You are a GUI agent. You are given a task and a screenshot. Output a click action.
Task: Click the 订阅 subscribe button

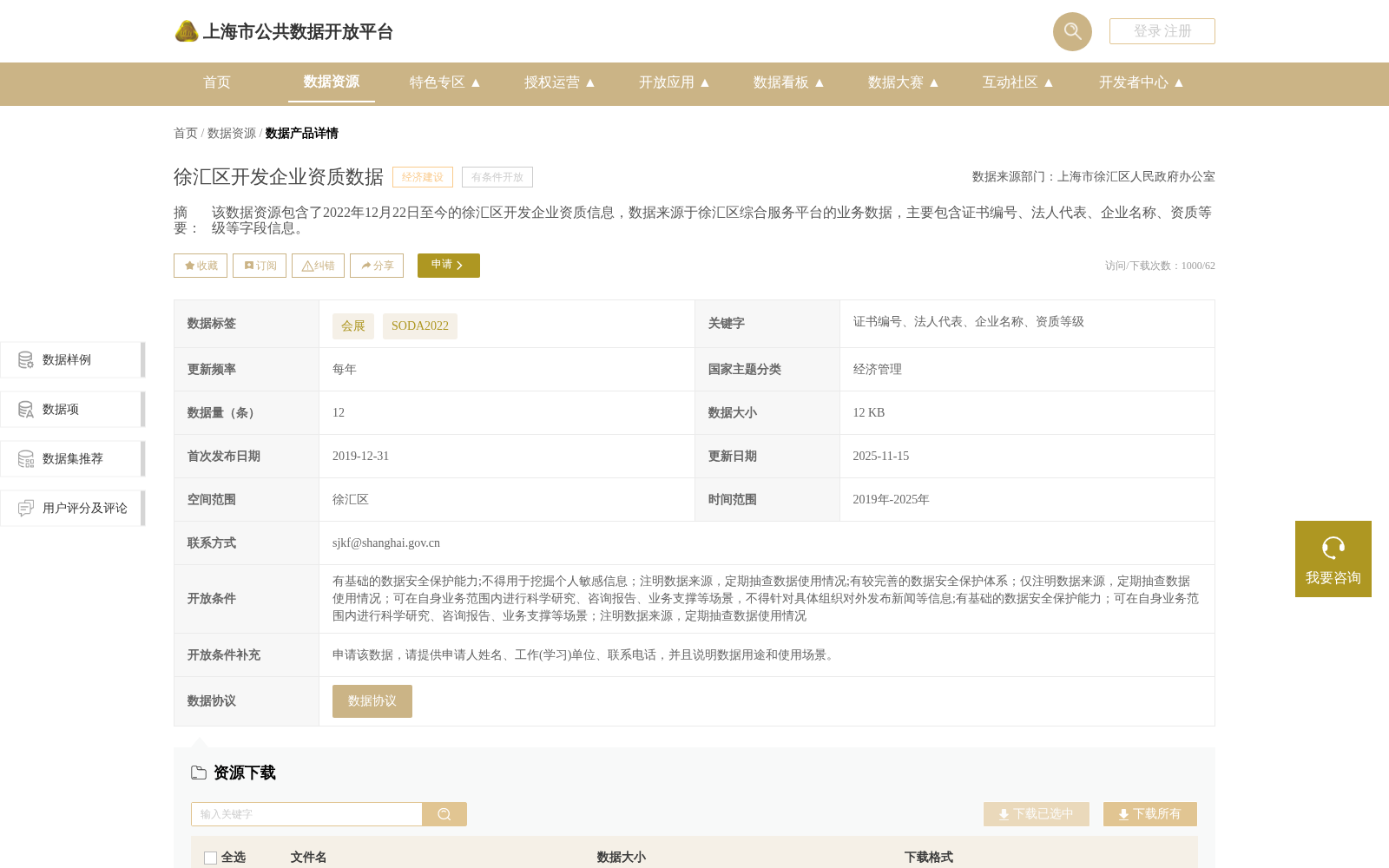point(260,266)
